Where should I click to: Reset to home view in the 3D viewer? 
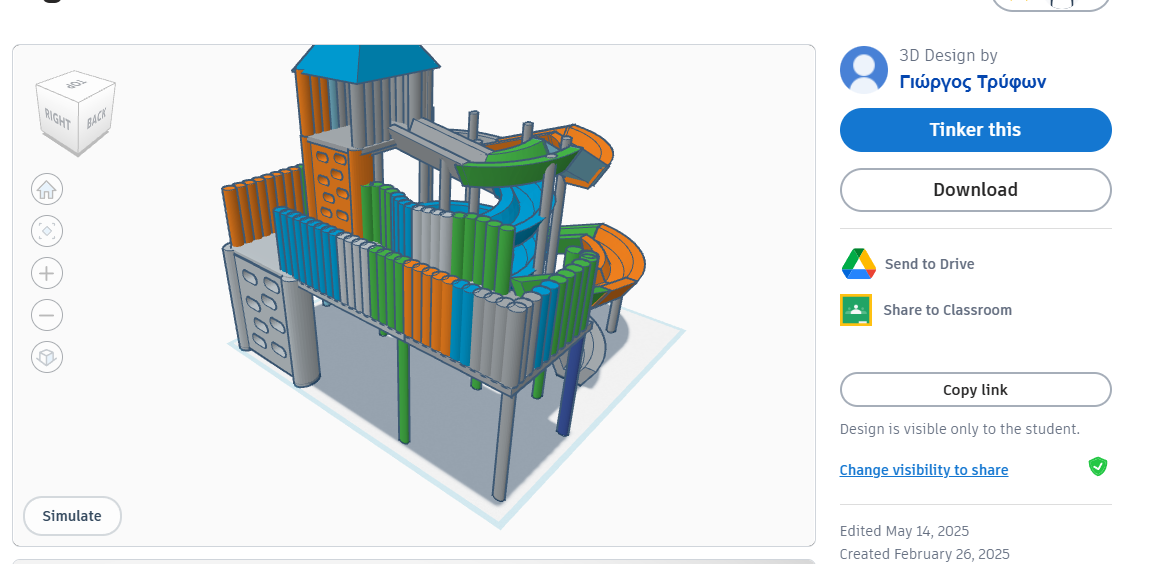point(47,189)
